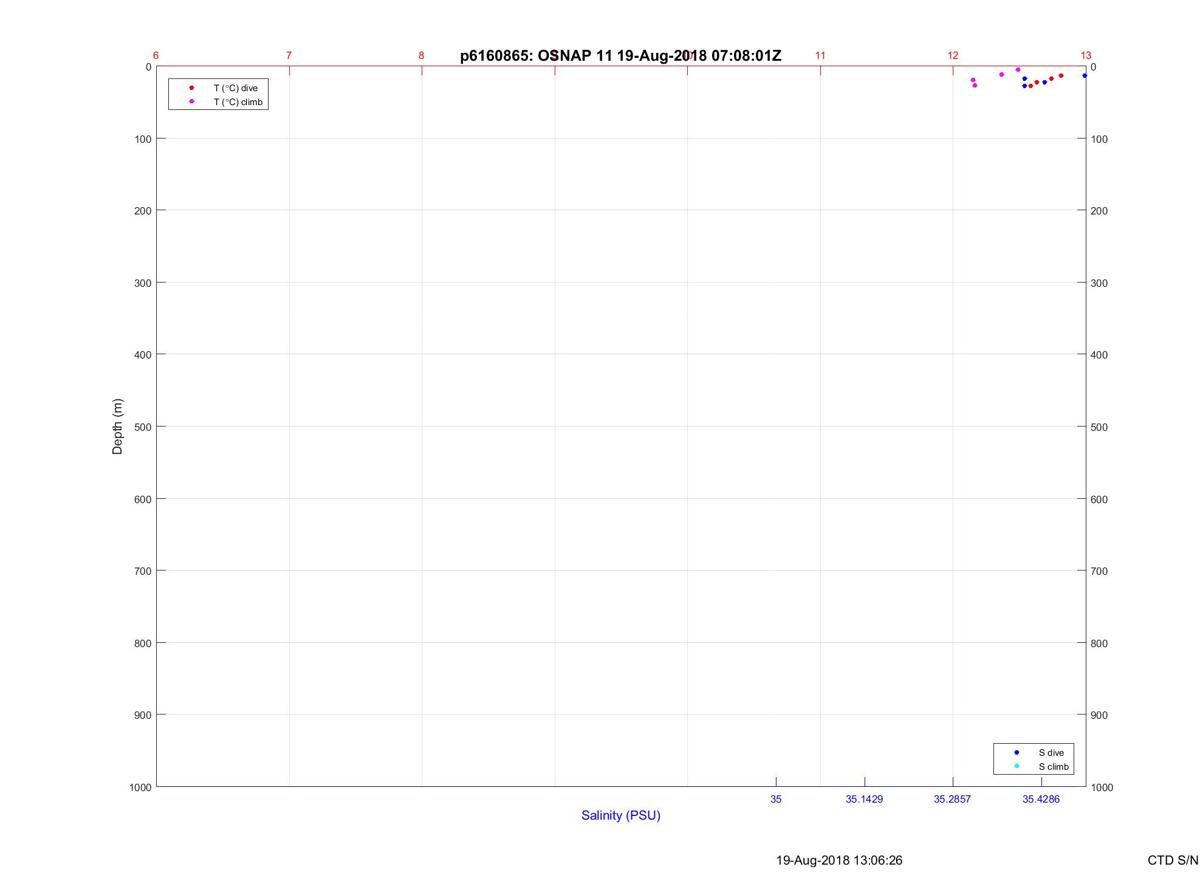Viewport: 1200px width, 885px height.
Task: Click the 700 tick on right depth axis
Action: point(1100,571)
